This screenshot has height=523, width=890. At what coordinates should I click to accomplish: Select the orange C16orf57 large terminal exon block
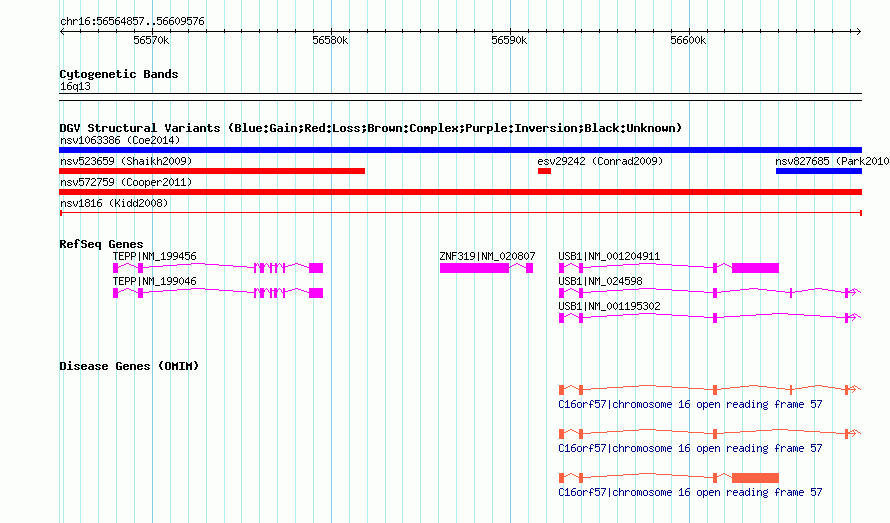point(755,478)
